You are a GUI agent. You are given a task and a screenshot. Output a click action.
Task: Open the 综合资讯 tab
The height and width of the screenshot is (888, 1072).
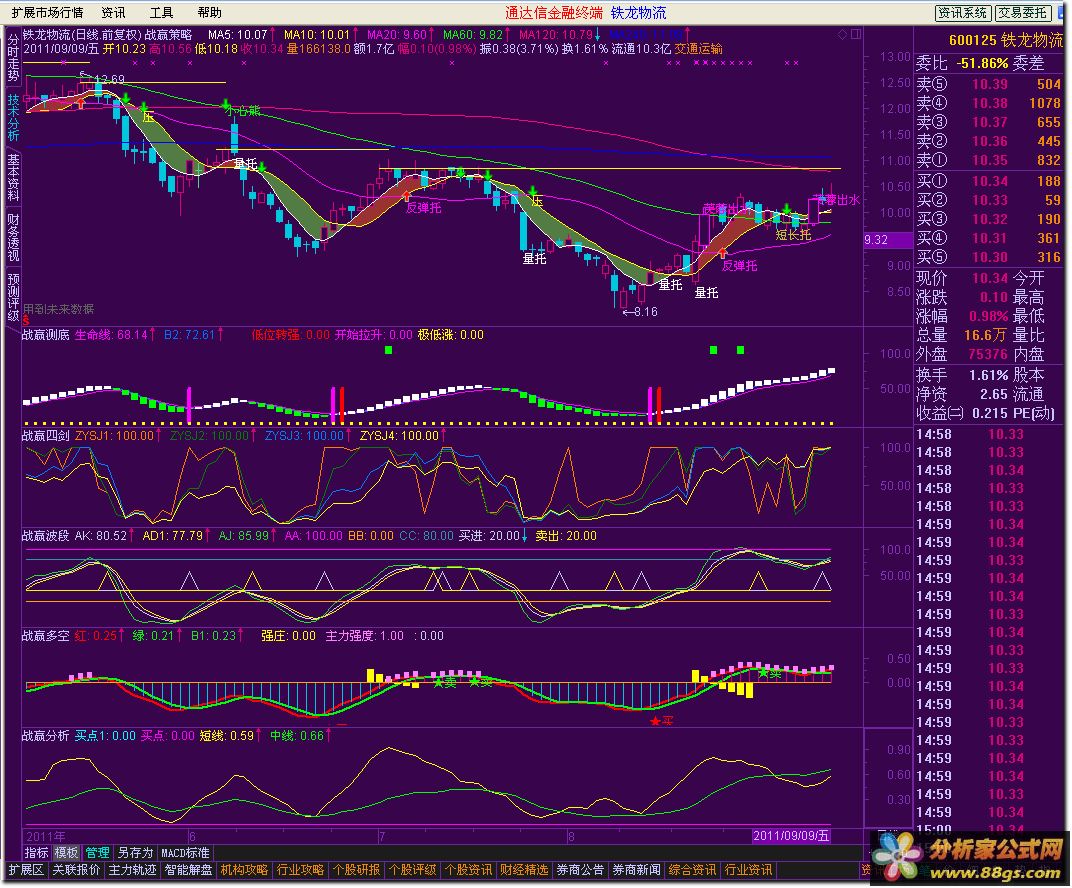(693, 870)
